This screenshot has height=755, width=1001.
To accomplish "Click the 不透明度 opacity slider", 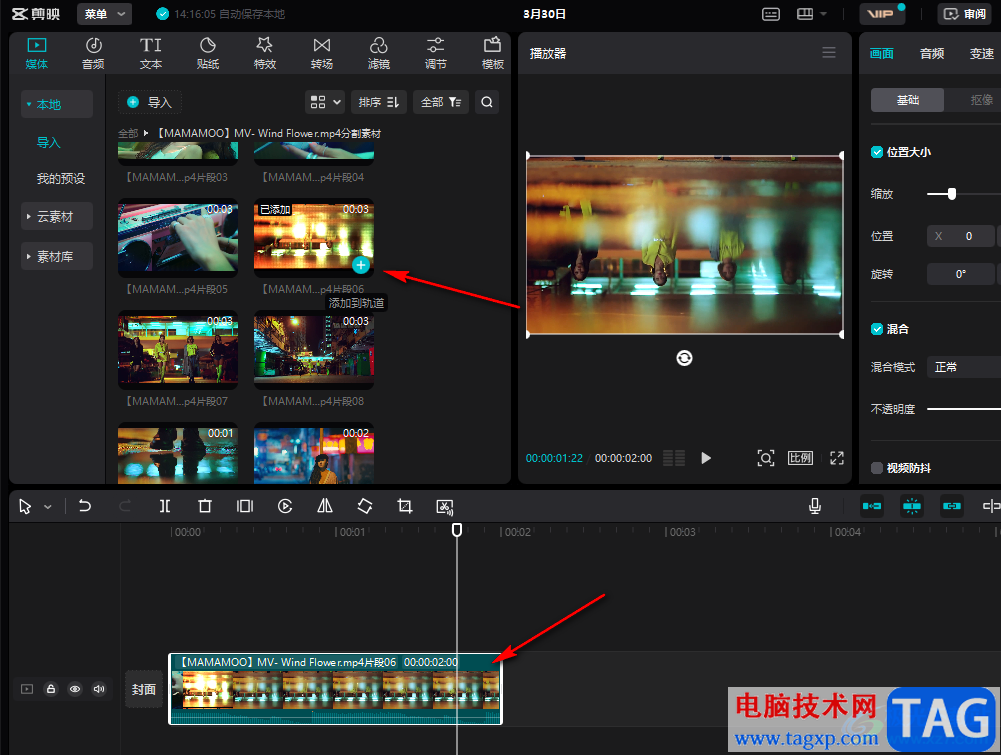I will [963, 409].
